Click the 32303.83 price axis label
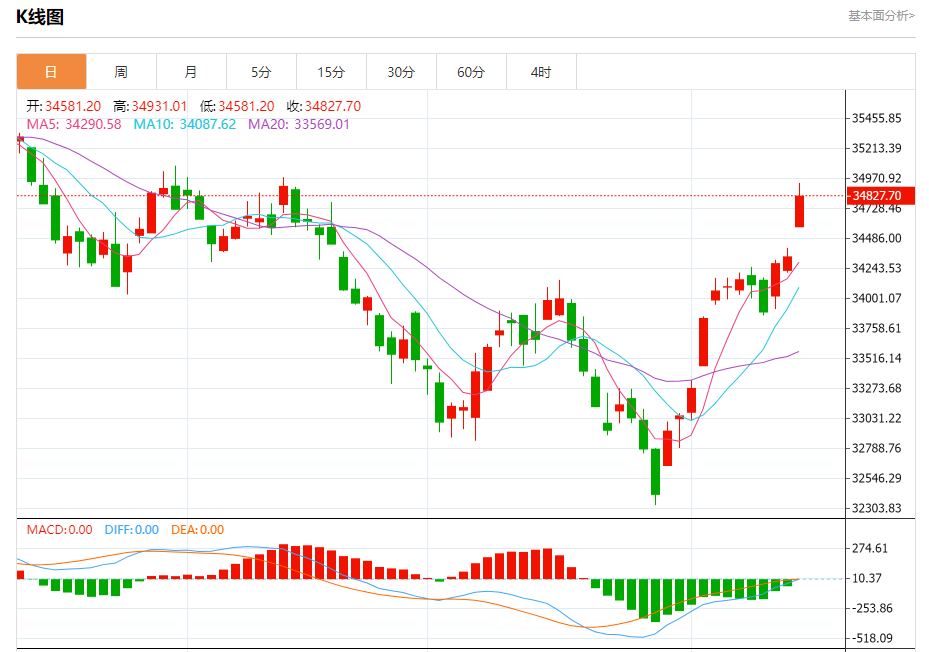The image size is (929, 652). pos(876,508)
